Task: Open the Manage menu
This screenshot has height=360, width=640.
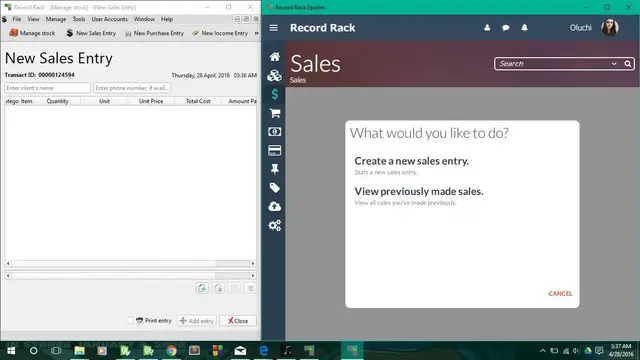Action: 56,19
